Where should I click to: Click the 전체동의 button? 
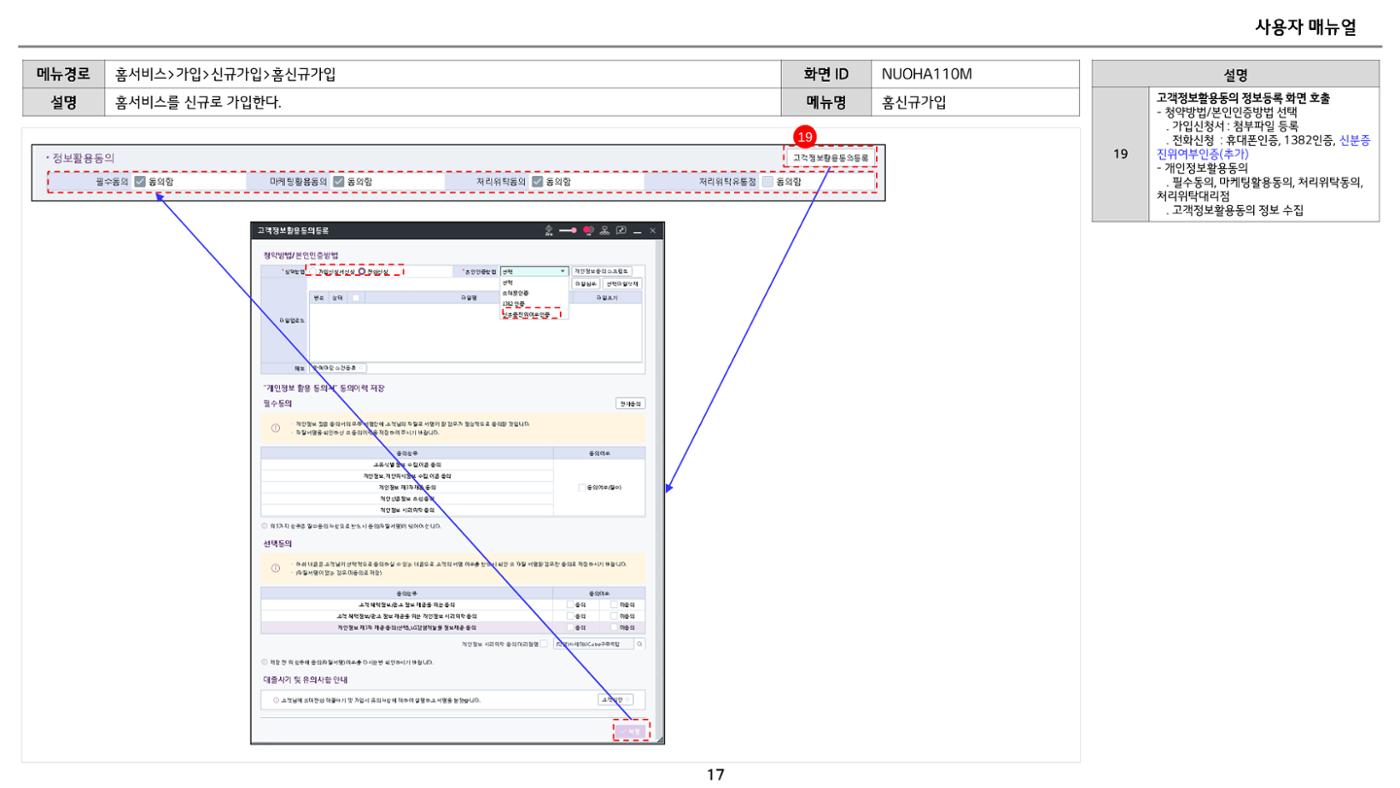(630, 403)
